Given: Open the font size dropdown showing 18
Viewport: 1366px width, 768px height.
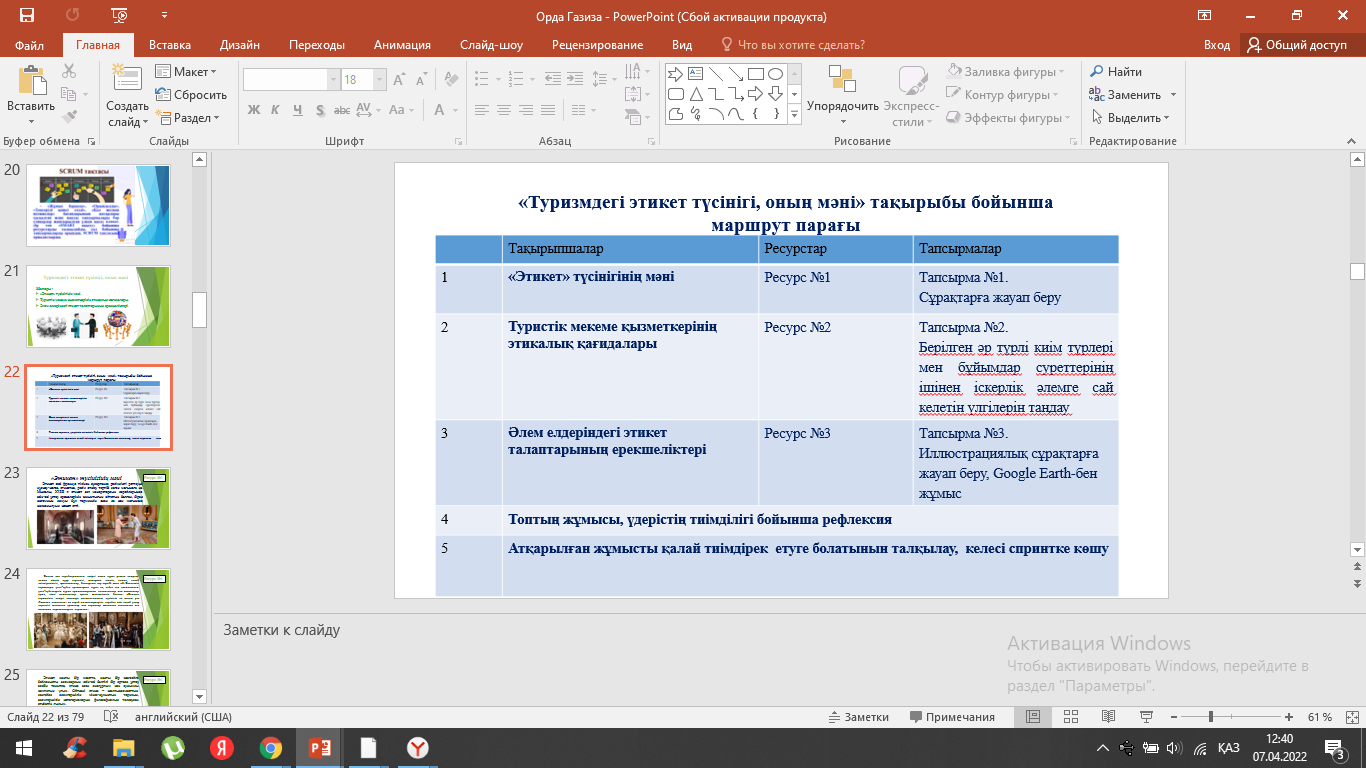Looking at the screenshot, I should click(x=377, y=80).
